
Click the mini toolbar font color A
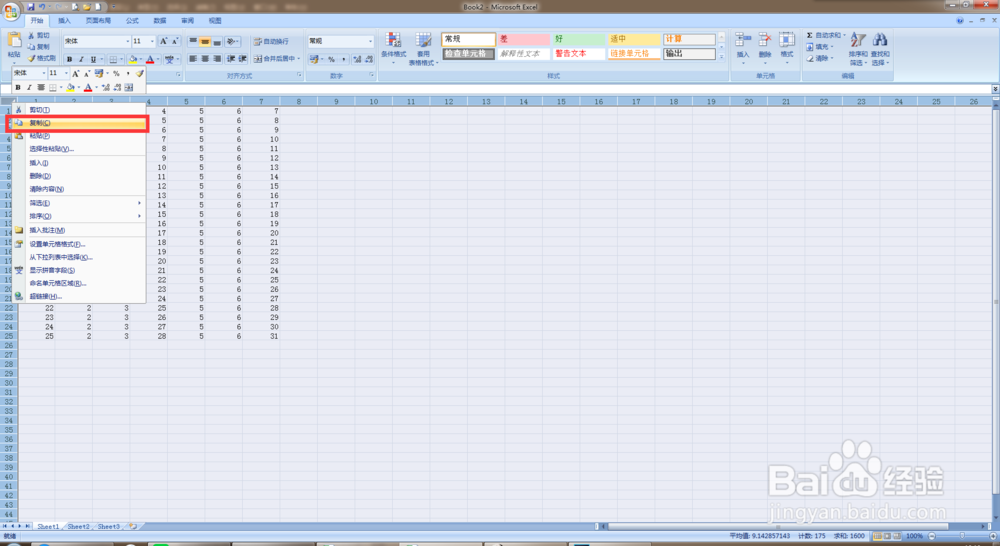[x=88, y=87]
